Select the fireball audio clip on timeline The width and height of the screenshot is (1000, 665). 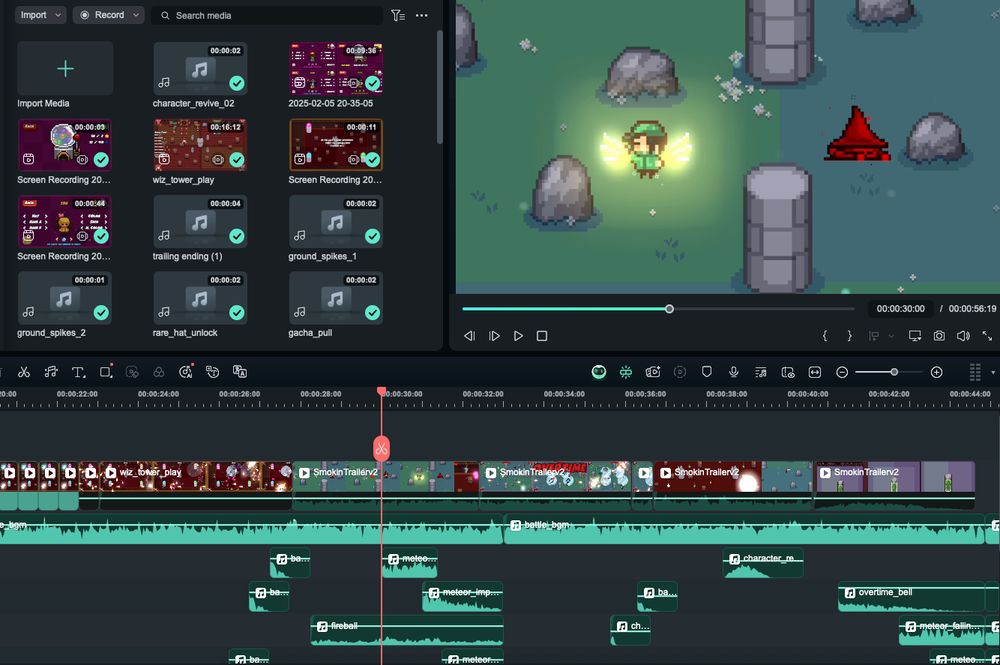[x=406, y=630]
